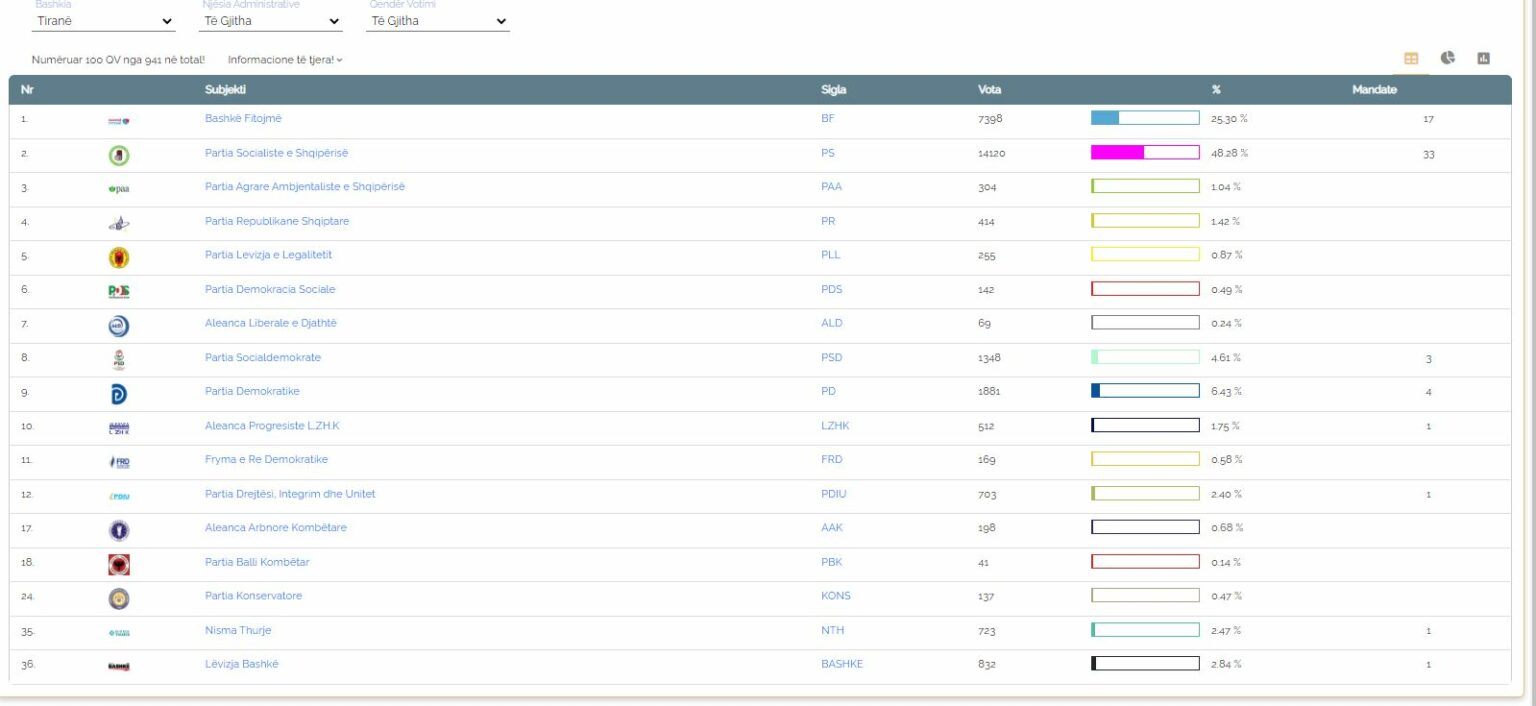Screen dimensions: 1536x706
Task: Open Partia Agrare Ambjentaliste e Shqipërisë link
Action: 305,187
